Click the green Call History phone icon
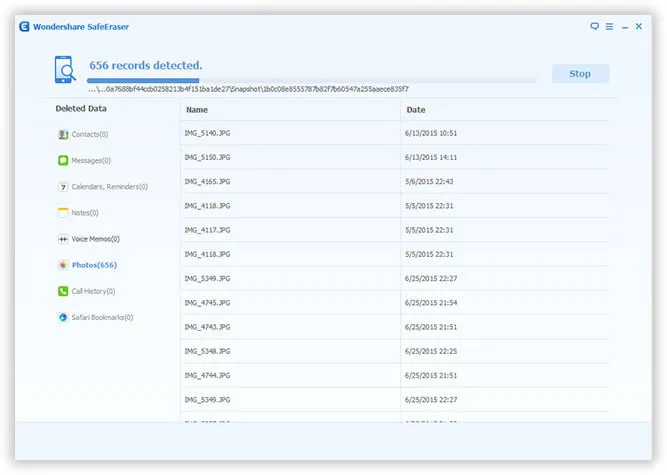 63,291
